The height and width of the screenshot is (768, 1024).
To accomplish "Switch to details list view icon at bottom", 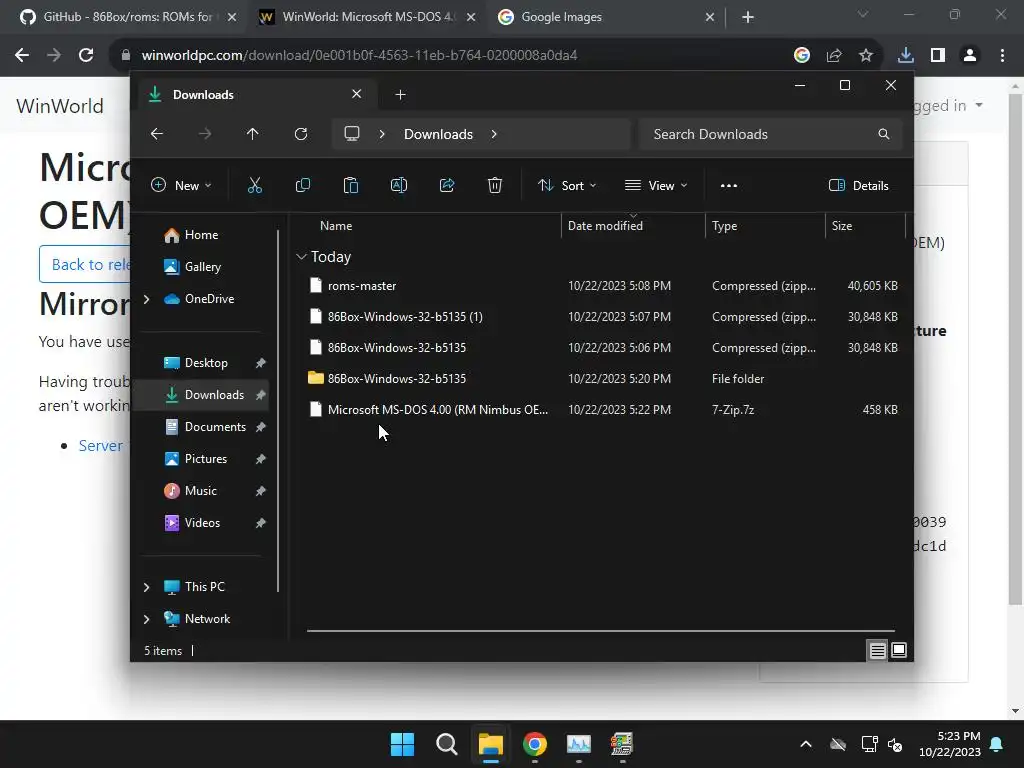I will (878, 650).
